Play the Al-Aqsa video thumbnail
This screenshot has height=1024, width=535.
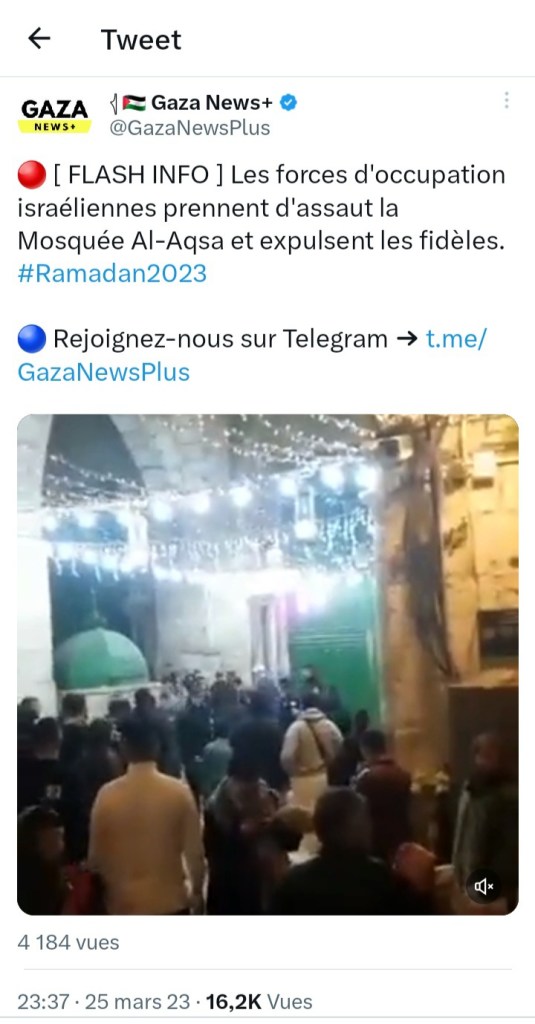tap(268, 664)
